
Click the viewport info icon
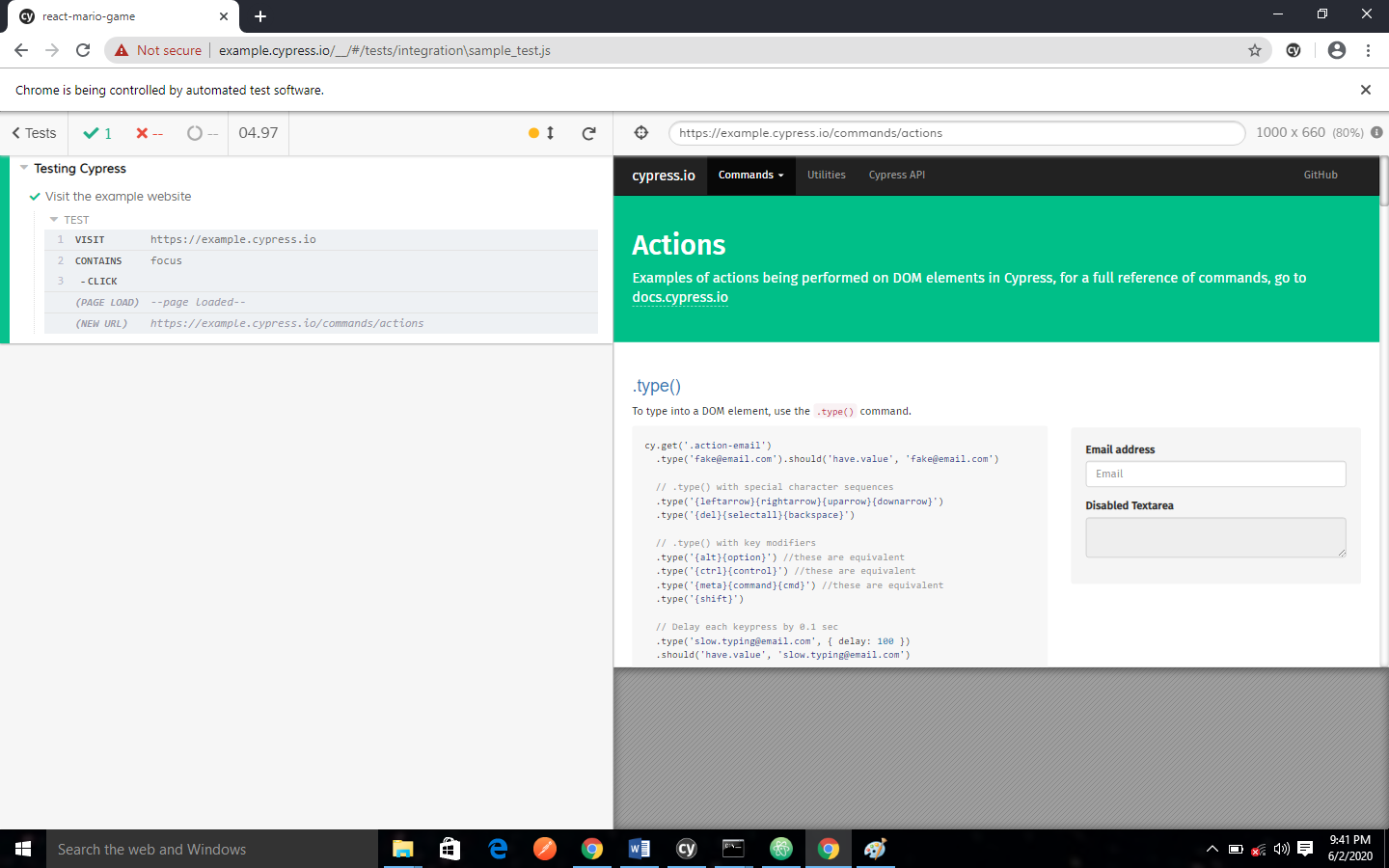(x=1376, y=132)
